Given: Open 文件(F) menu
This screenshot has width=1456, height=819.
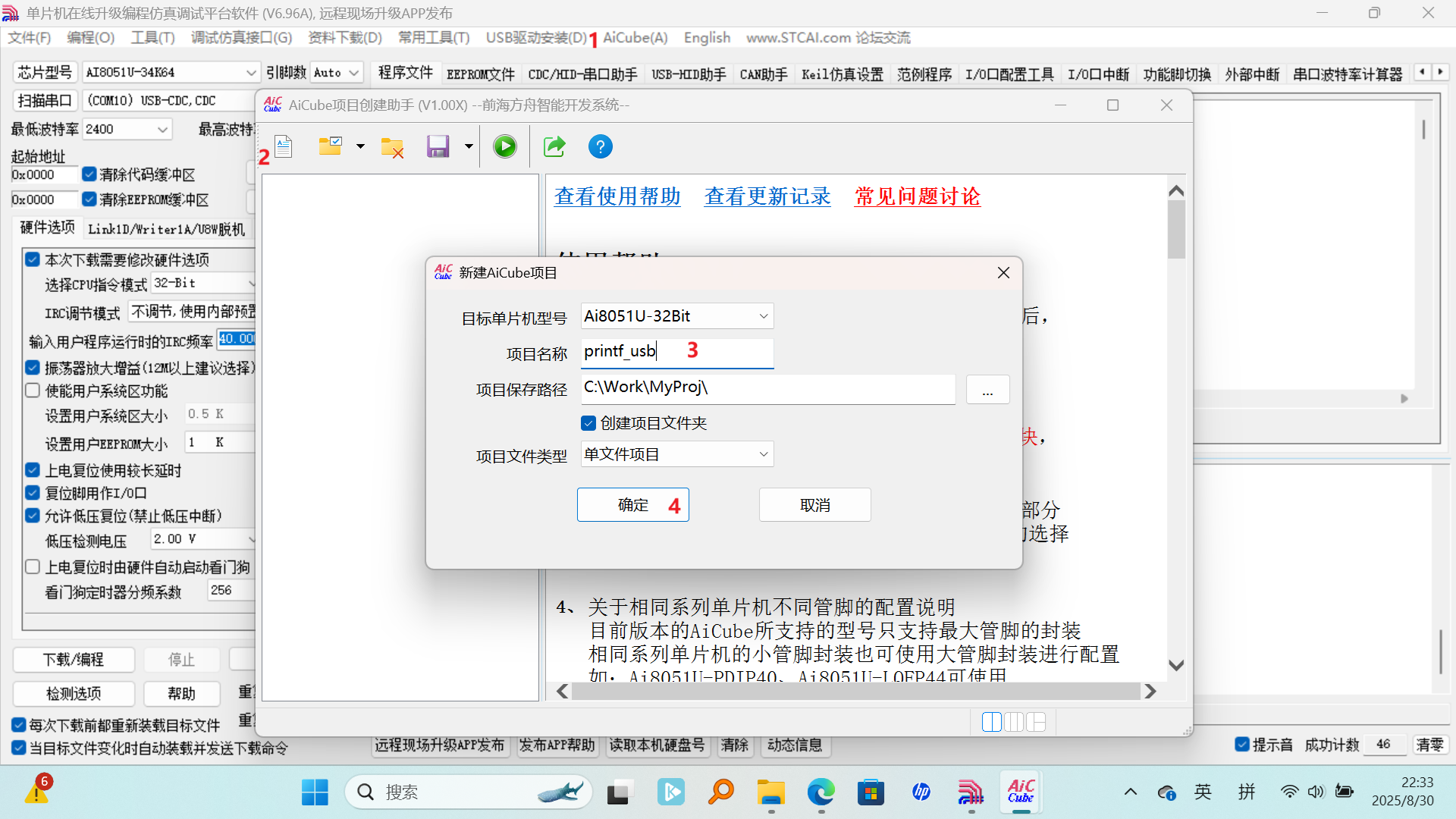Looking at the screenshot, I should tap(29, 38).
